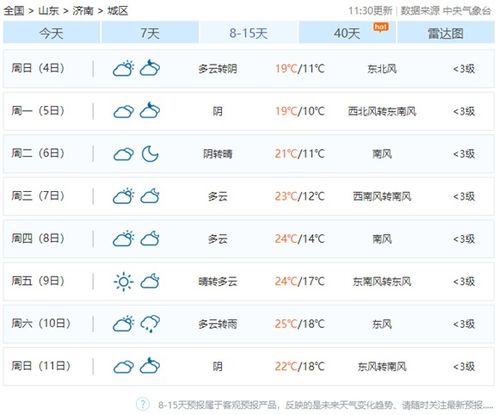Go to 济南 in the breadcrumb
Image resolution: width=499 pixels, height=415 pixels.
coord(83,11)
